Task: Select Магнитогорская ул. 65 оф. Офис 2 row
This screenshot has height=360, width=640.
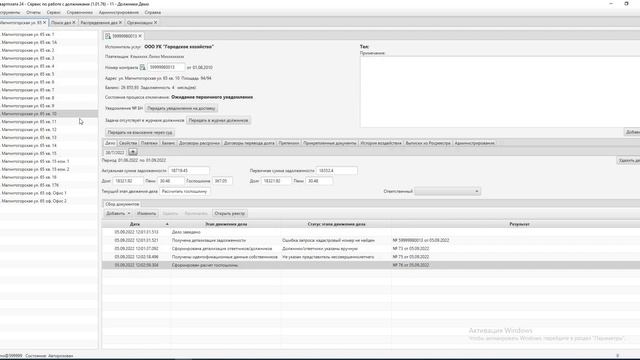Action: point(48,201)
